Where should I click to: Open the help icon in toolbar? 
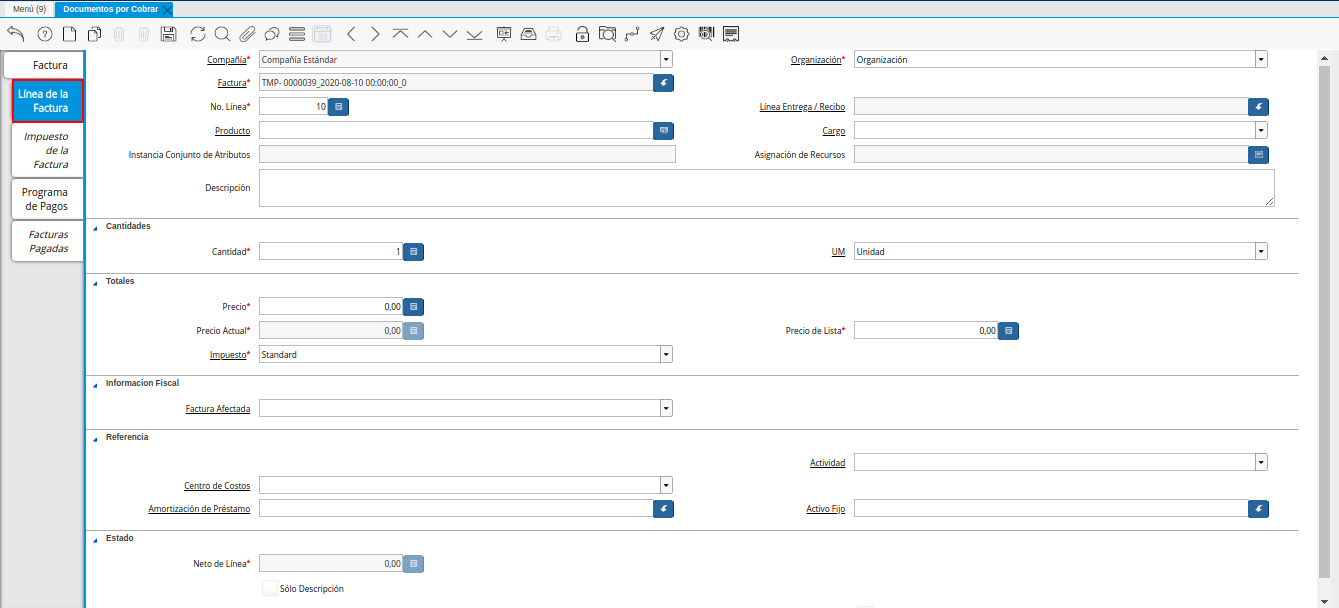pos(44,34)
